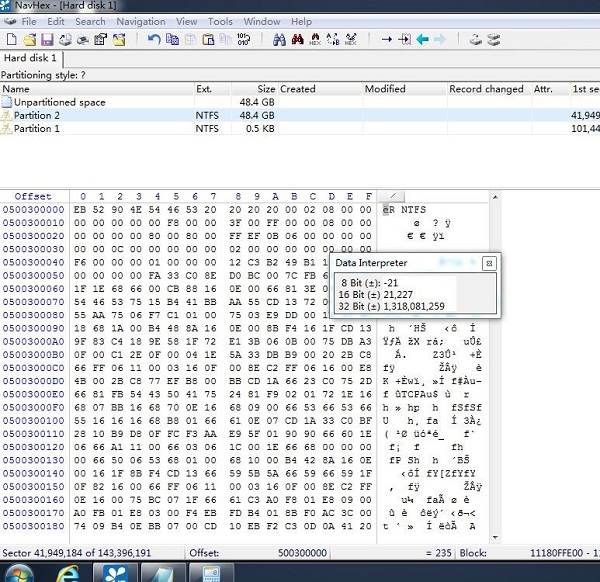Click the Partitioning style label

tap(43, 75)
